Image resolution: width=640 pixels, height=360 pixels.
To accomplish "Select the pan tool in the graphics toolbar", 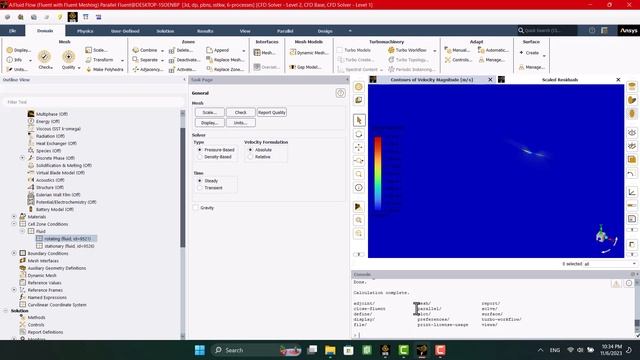I will pyautogui.click(x=359, y=147).
